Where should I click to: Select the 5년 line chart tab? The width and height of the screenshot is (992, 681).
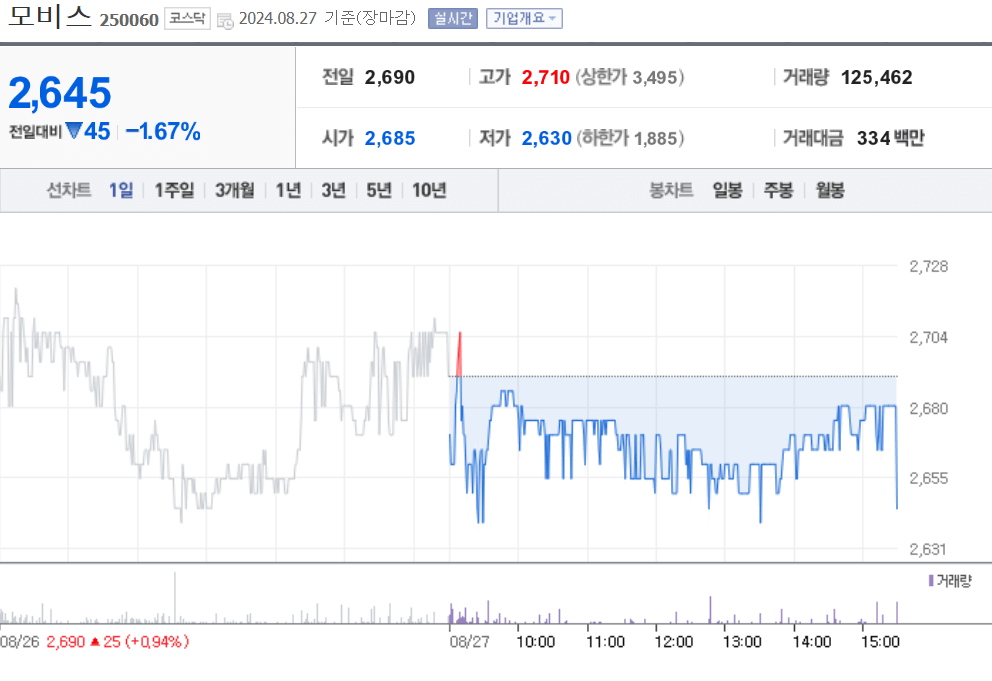379,190
